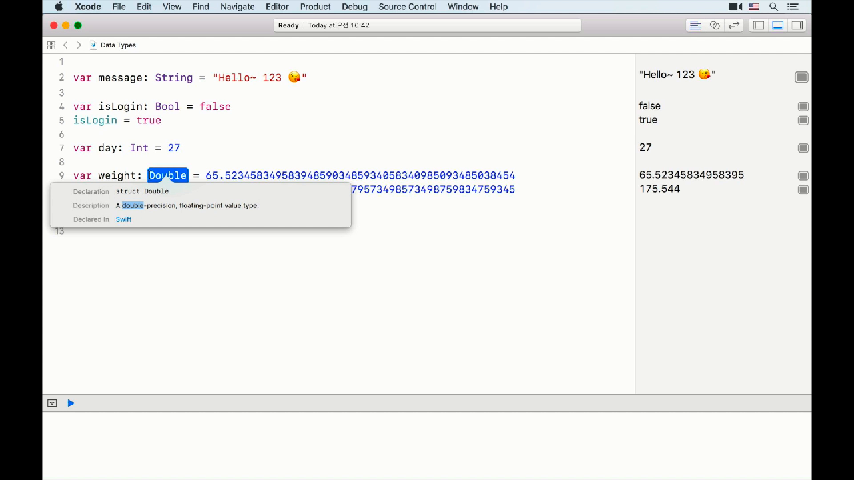Open the Navigate menu
The width and height of the screenshot is (854, 480).
click(x=237, y=7)
